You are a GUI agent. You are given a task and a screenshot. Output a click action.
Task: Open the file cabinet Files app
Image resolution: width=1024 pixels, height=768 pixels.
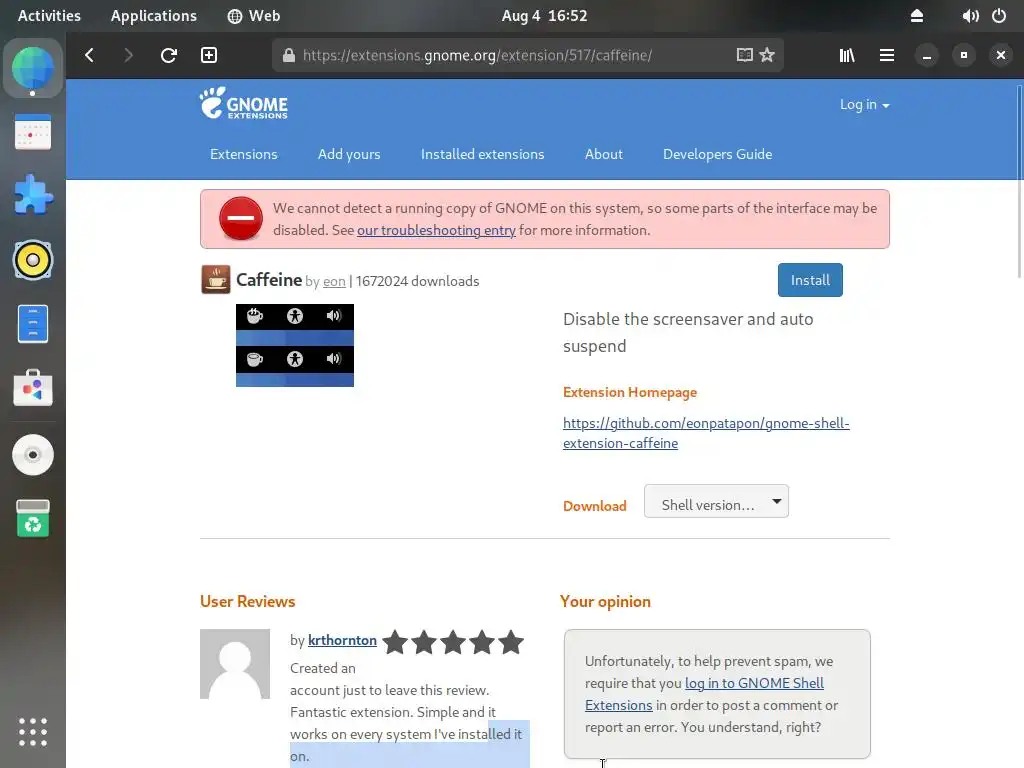pos(33,324)
